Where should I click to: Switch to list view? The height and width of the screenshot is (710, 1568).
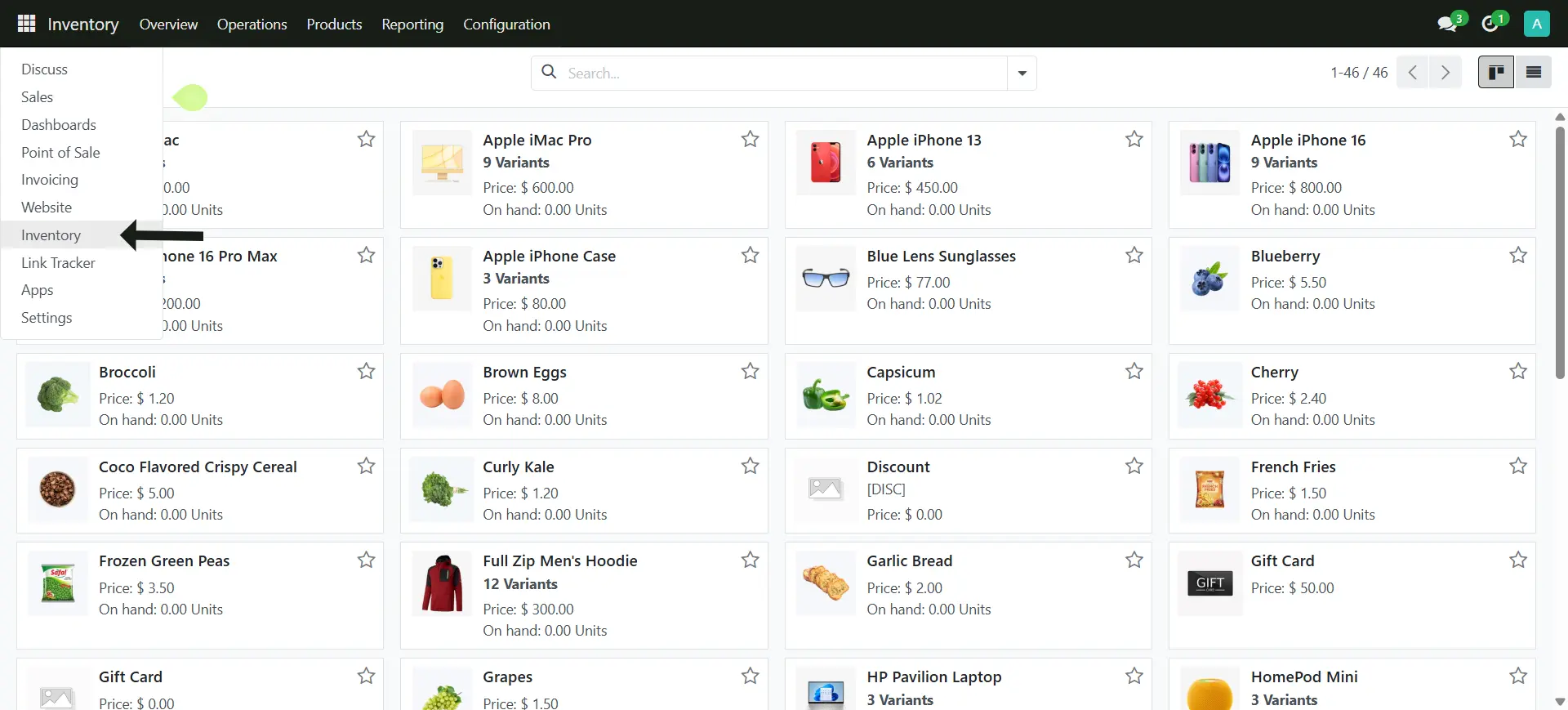[x=1533, y=73]
